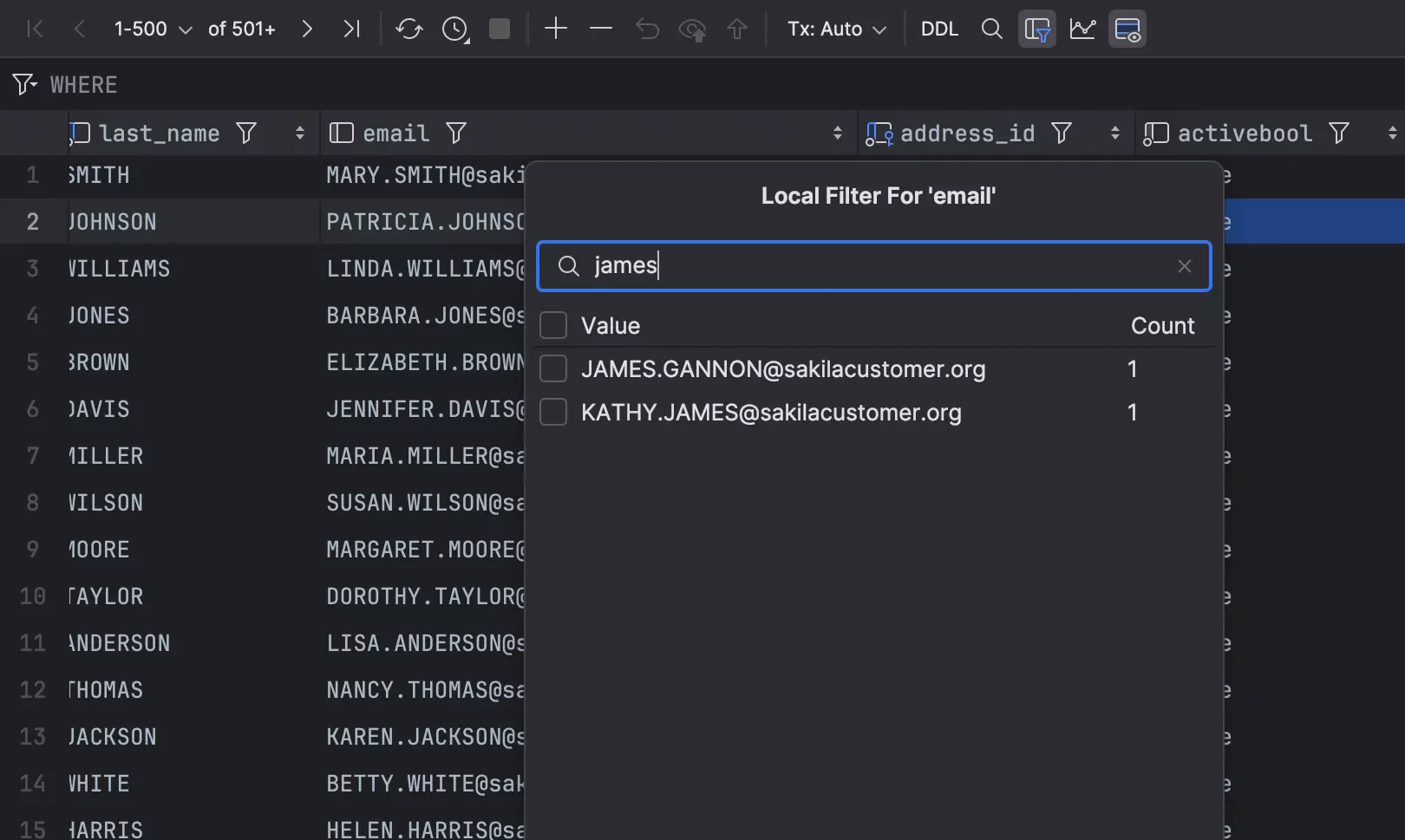This screenshot has height=840, width=1405.
Task: Click the Submit changes up-arrow icon
Action: 737,29
